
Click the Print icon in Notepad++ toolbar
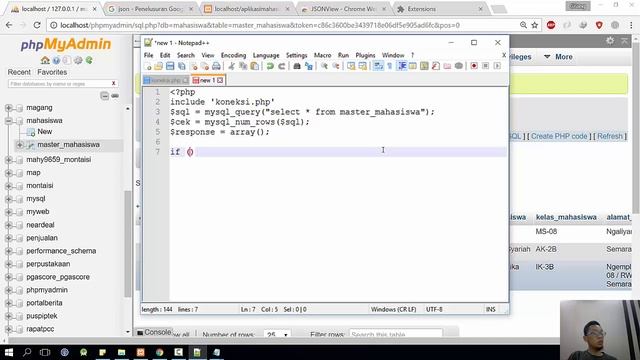(216, 66)
